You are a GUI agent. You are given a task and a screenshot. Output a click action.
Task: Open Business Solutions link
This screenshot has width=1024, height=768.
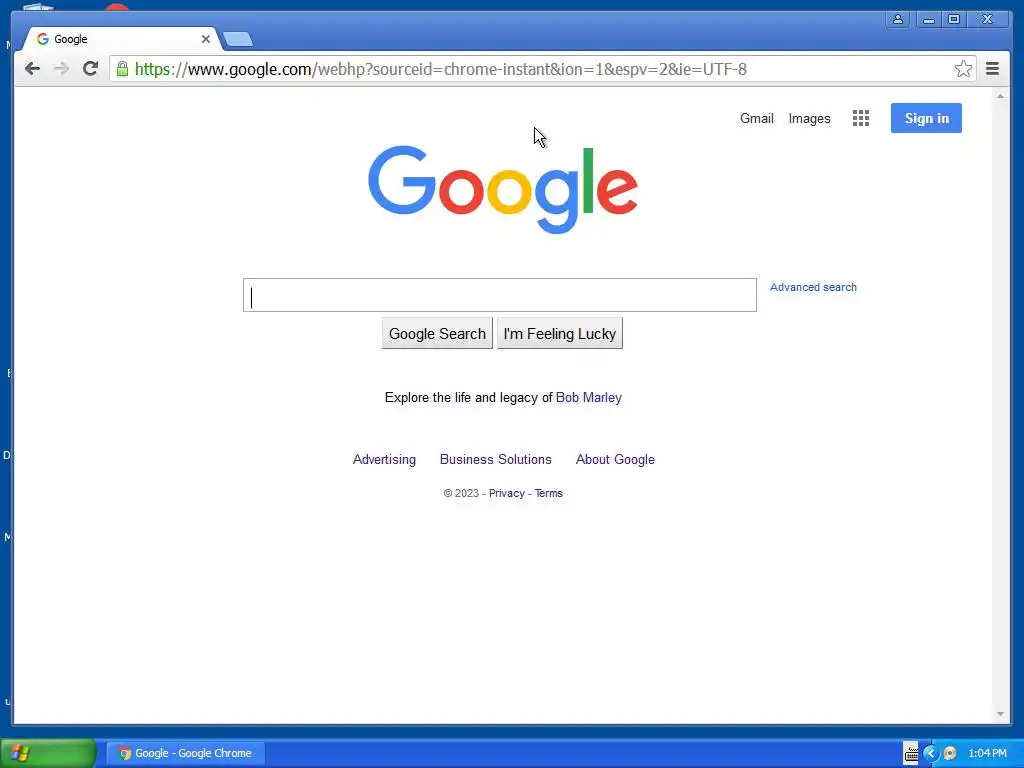point(496,460)
